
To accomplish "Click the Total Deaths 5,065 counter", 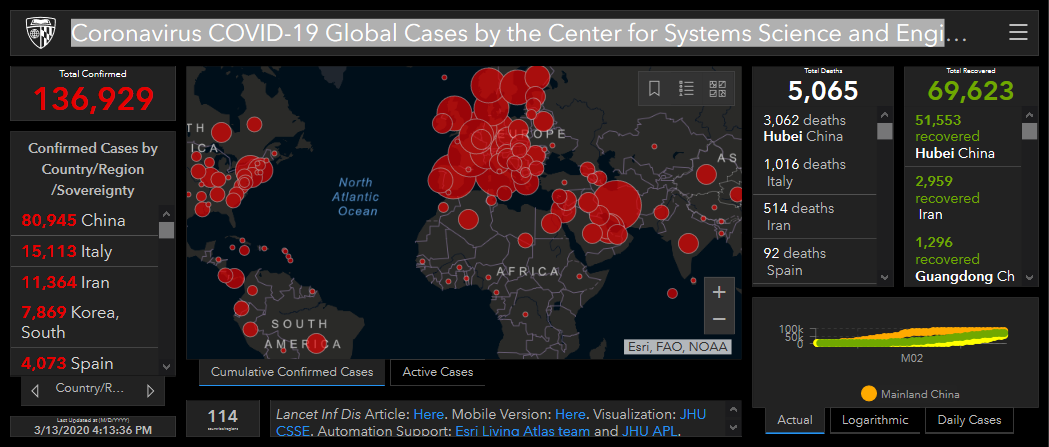I will [823, 85].
